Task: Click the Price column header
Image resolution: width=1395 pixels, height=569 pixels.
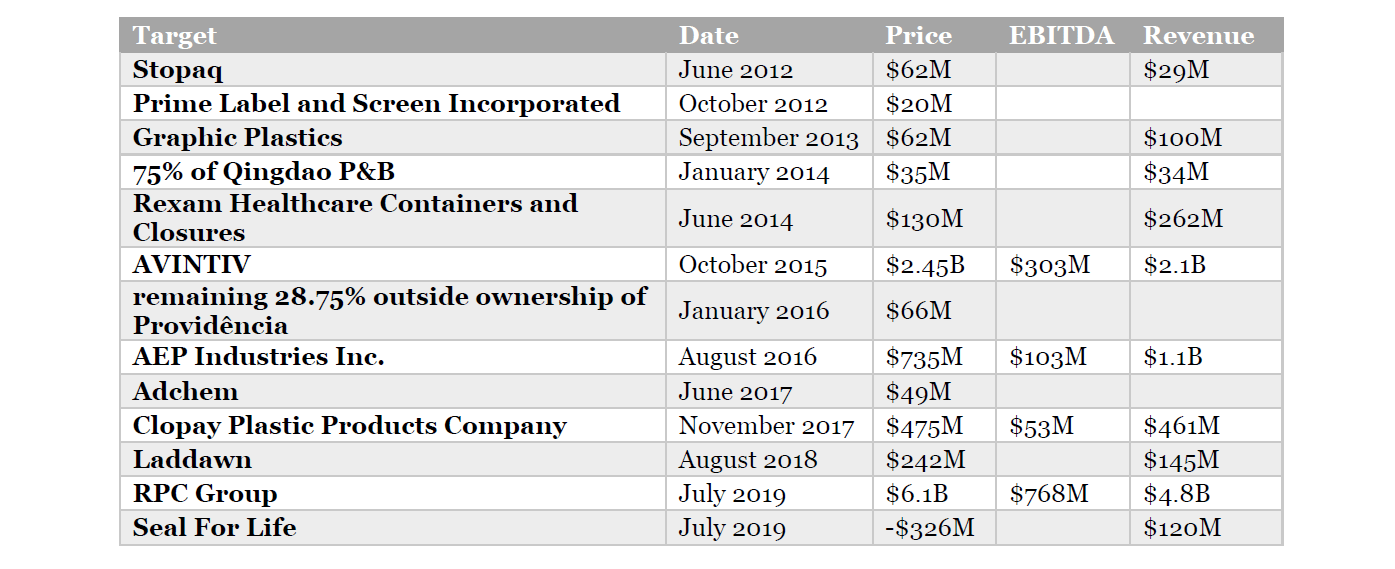Action: tap(918, 36)
